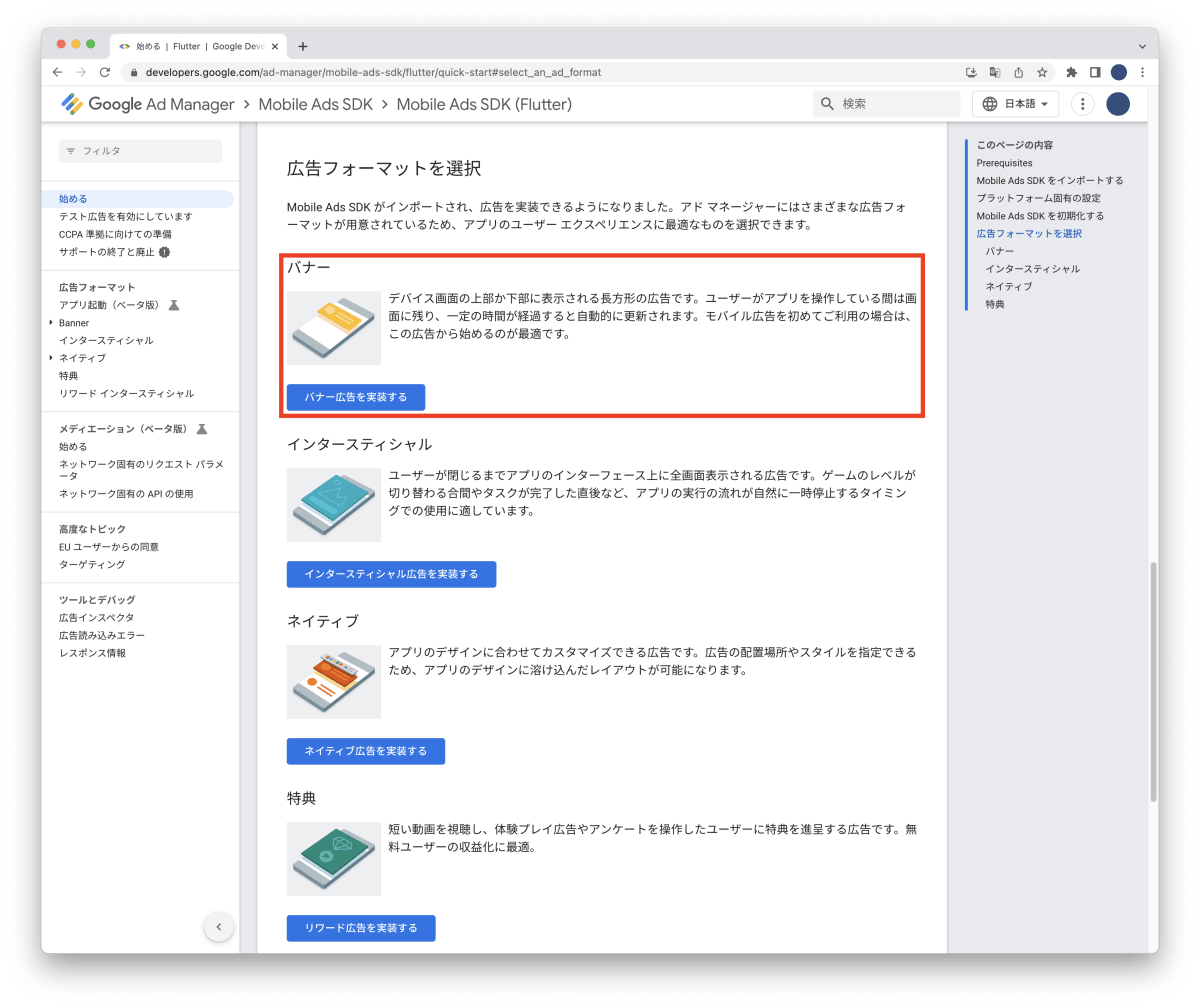
Task: Bookmark the page with the star icon
Action: point(1042,72)
